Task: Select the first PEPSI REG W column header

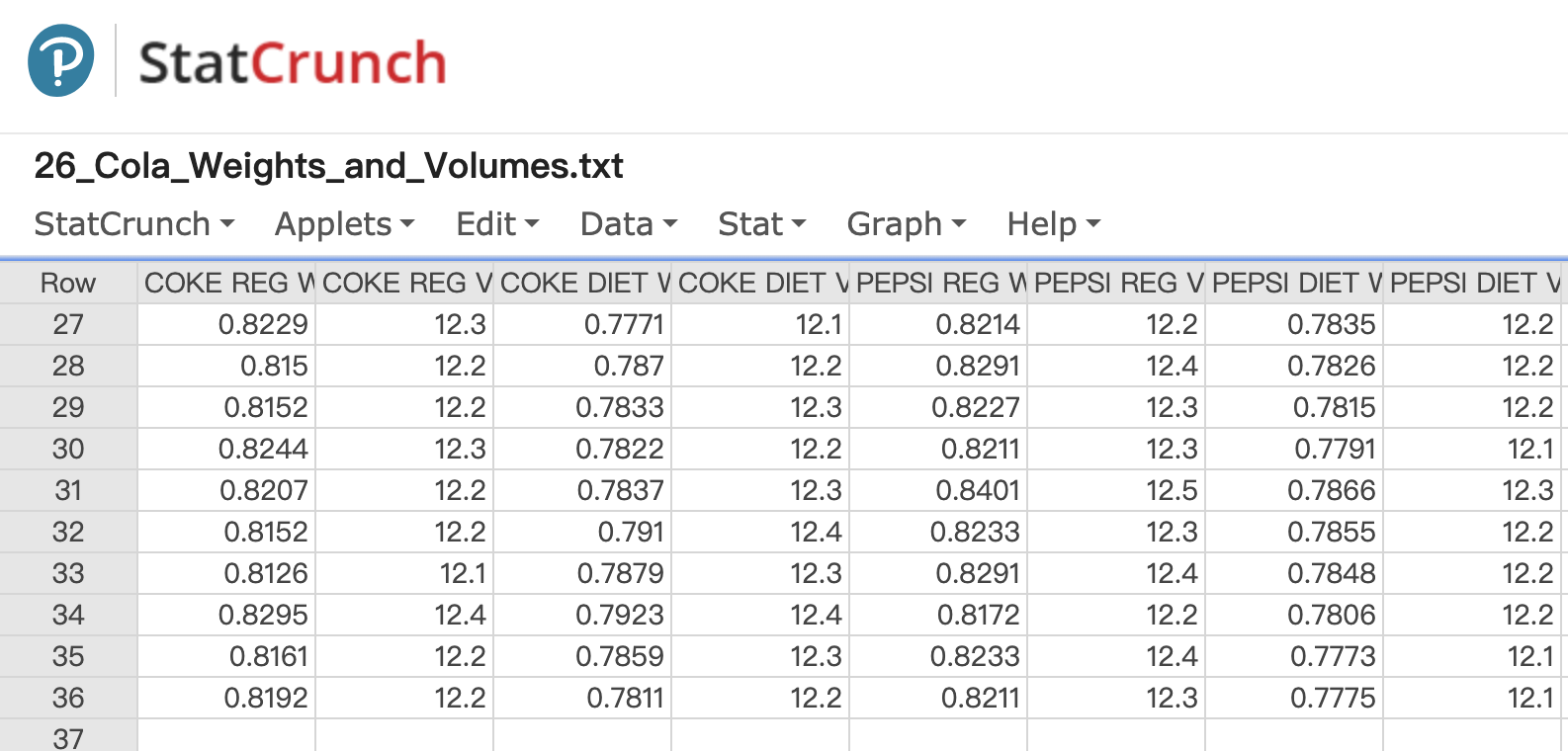Action: 938,283
